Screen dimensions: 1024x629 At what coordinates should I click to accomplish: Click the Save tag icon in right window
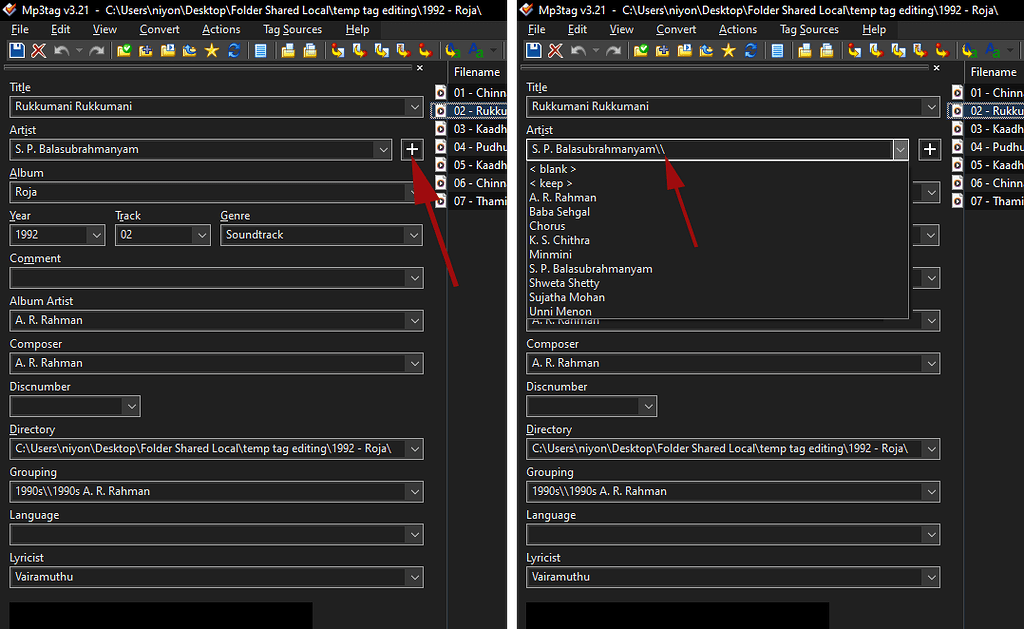[x=534, y=50]
